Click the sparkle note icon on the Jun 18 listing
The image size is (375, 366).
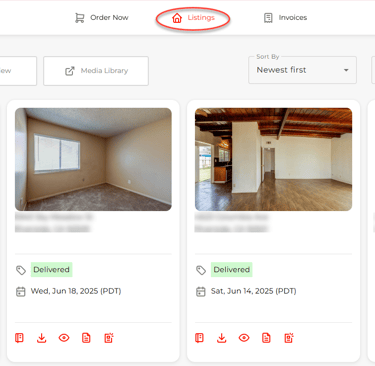[109, 338]
